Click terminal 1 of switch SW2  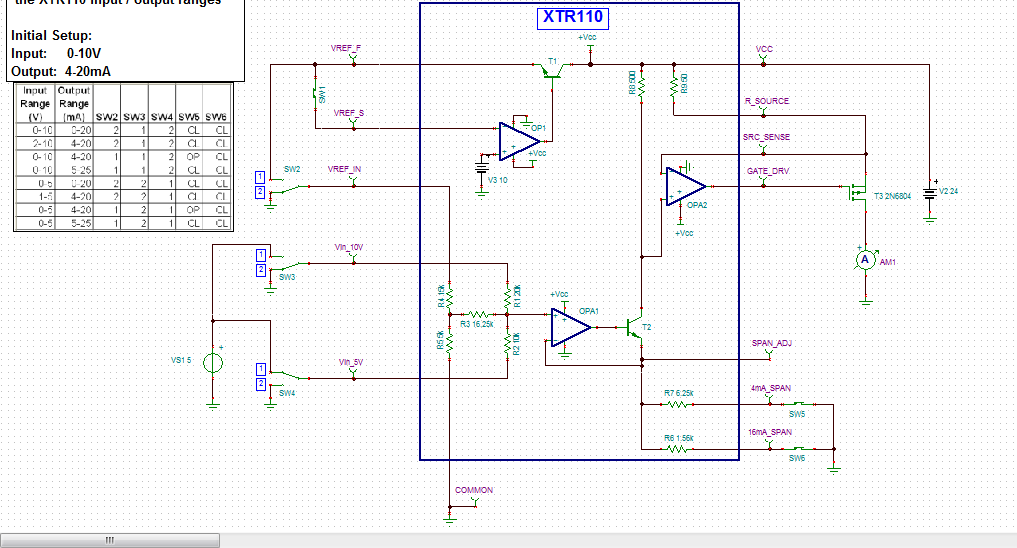tap(260, 177)
